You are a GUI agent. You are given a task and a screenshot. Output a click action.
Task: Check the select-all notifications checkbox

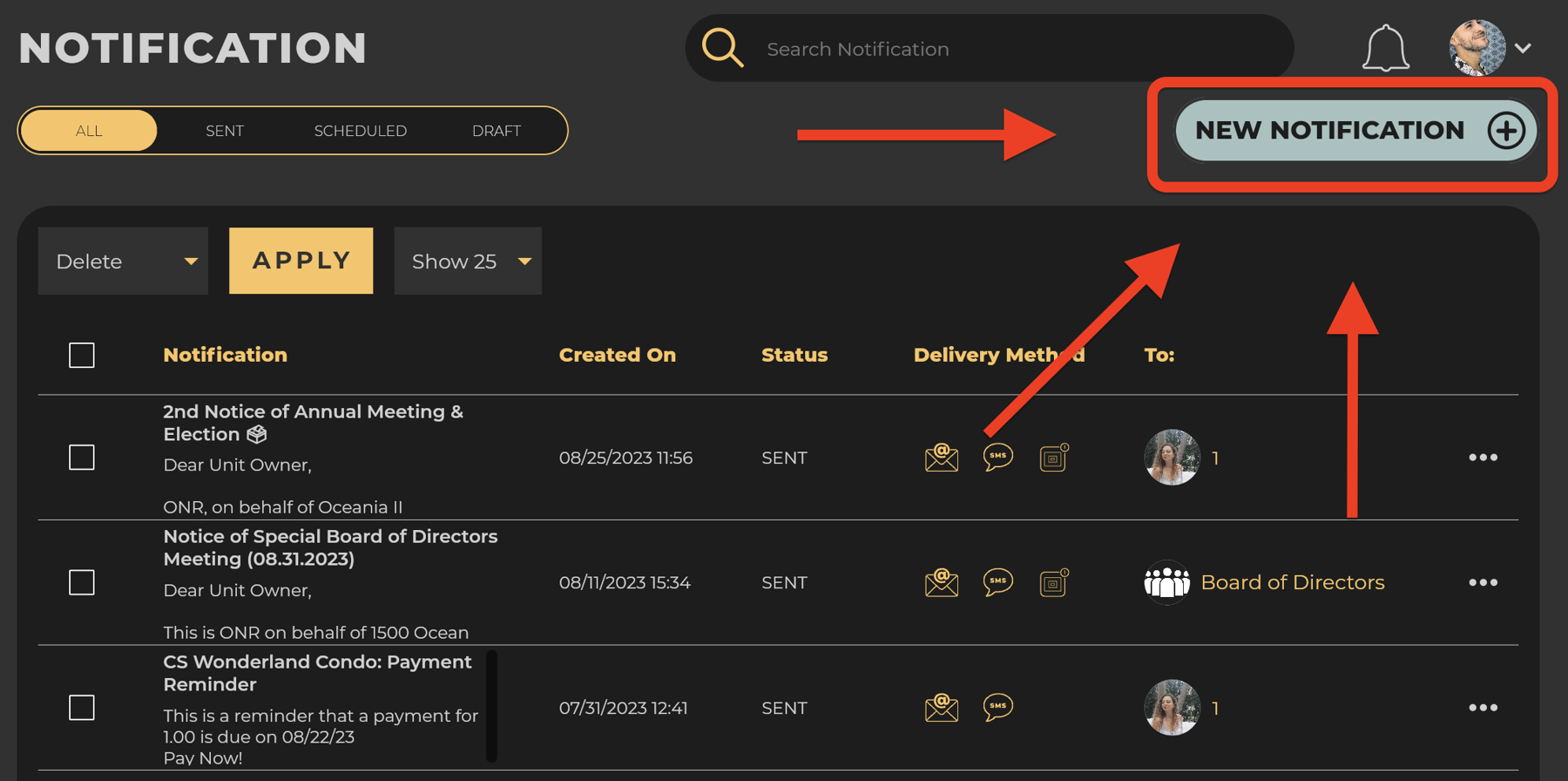coord(81,355)
